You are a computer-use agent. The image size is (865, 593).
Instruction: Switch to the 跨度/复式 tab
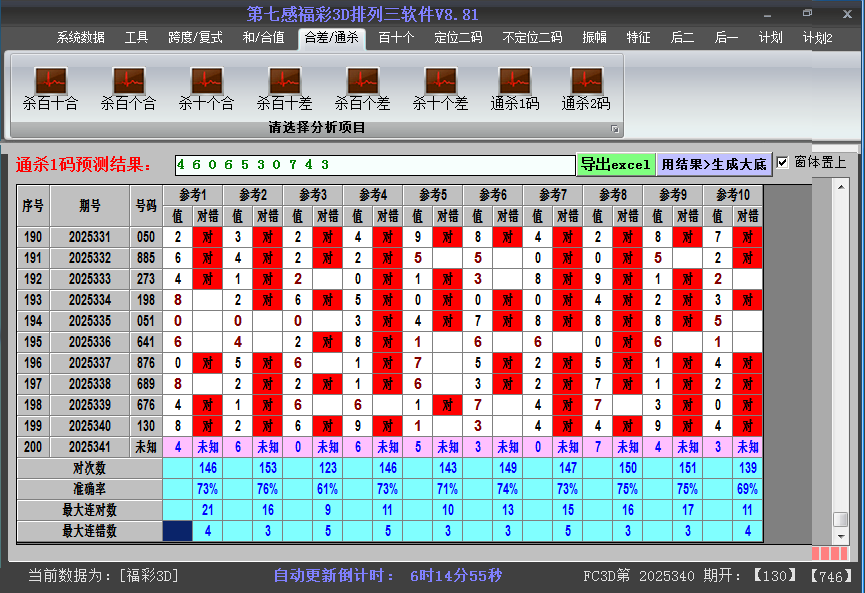point(195,38)
